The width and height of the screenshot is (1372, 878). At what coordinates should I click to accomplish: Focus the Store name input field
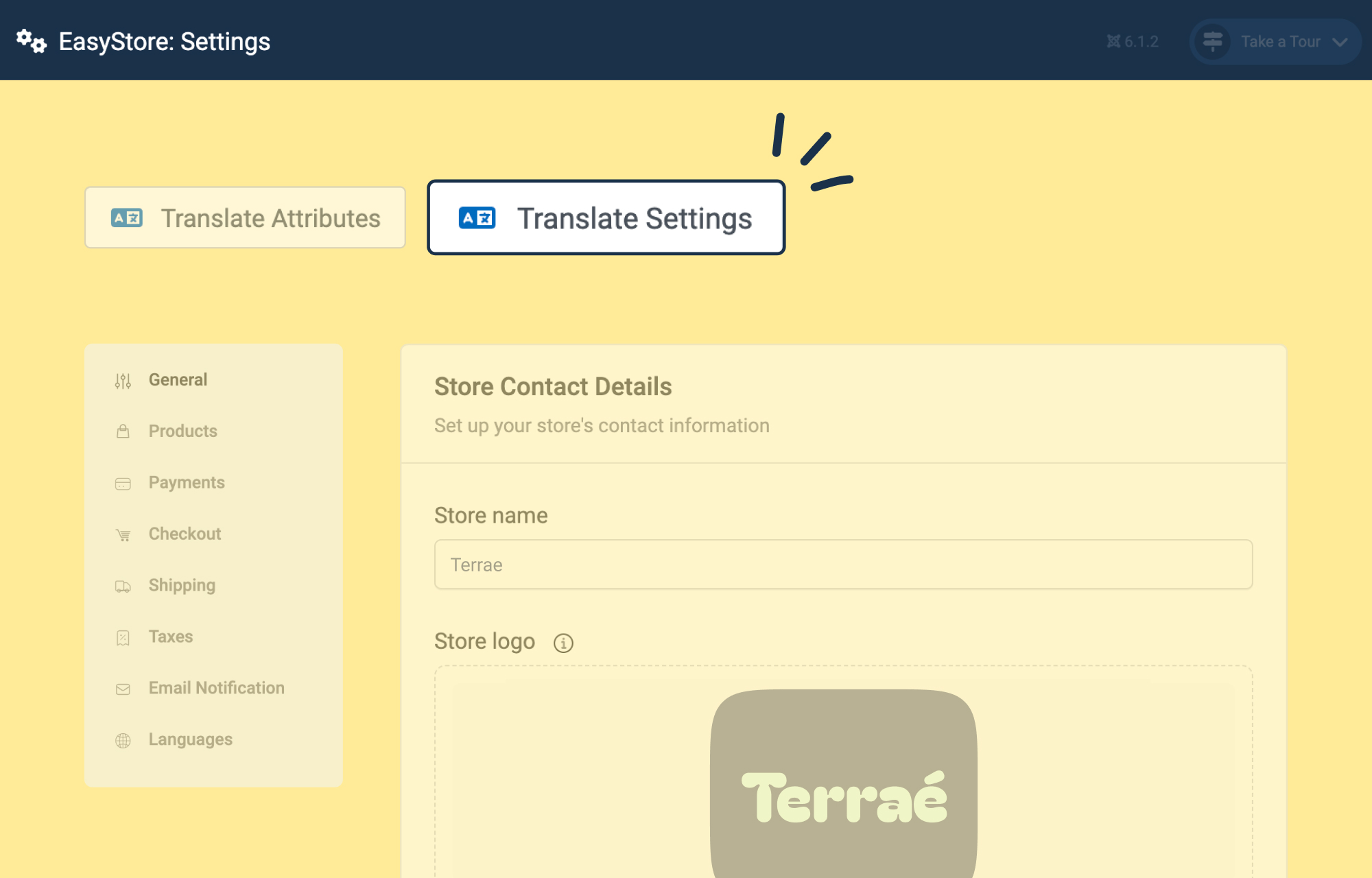(x=843, y=565)
